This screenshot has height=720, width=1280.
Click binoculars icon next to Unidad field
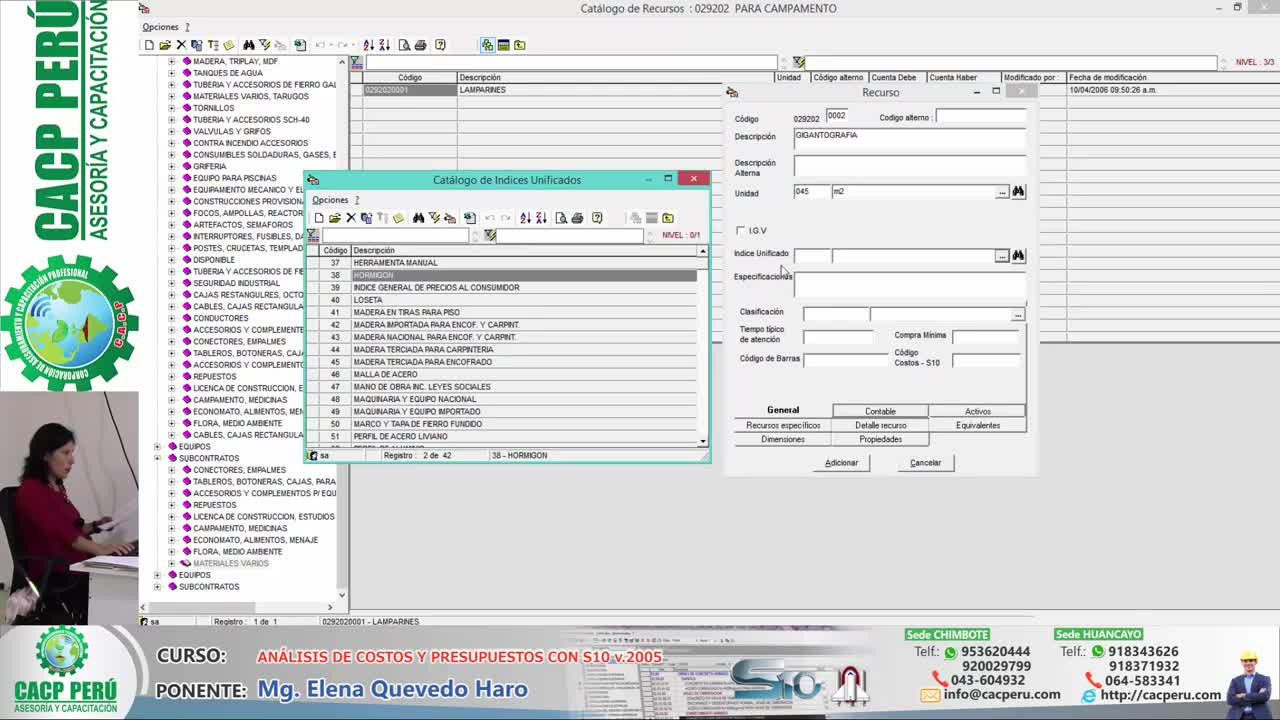coord(1018,192)
